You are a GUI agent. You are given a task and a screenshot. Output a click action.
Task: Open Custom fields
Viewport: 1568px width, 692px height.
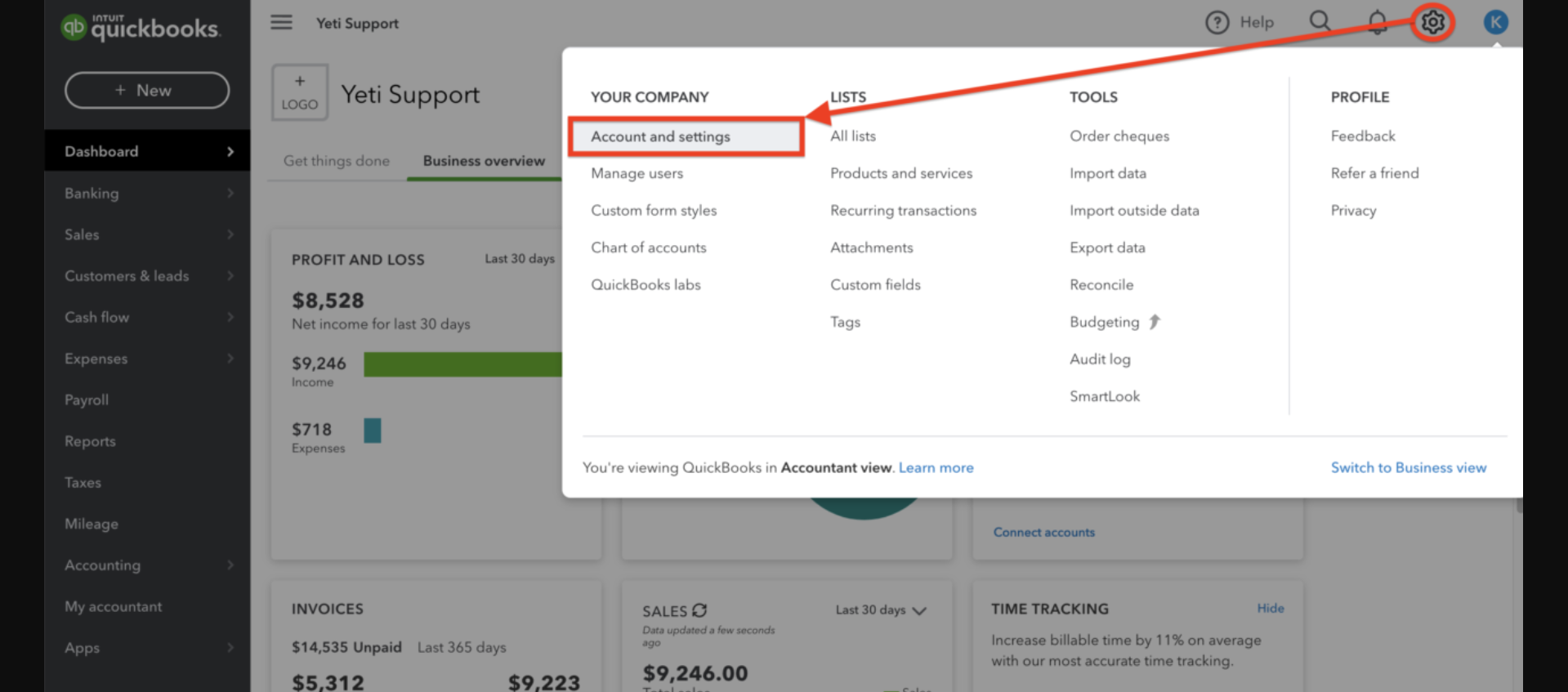coord(875,284)
